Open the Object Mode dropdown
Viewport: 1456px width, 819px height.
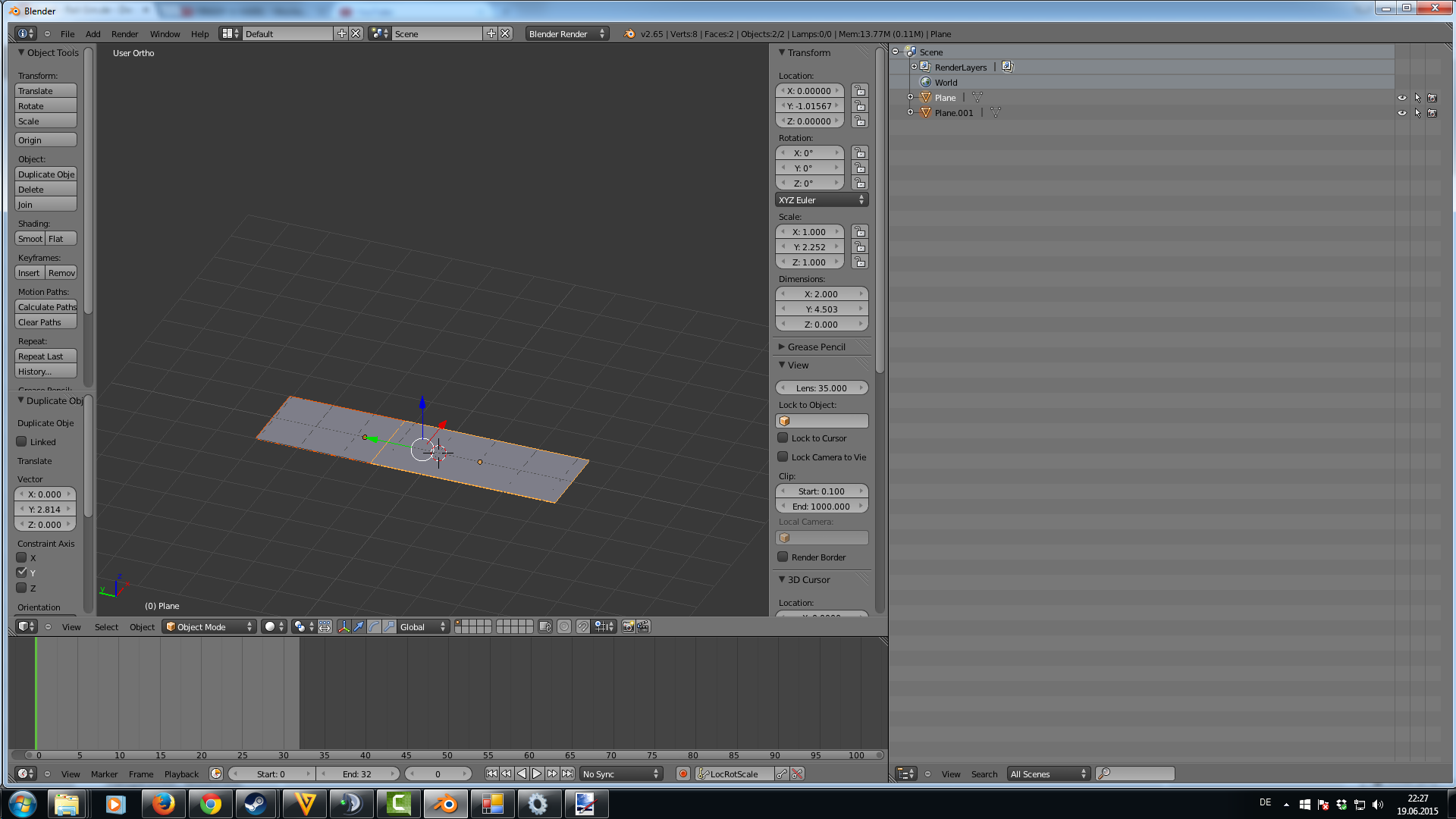pos(209,626)
